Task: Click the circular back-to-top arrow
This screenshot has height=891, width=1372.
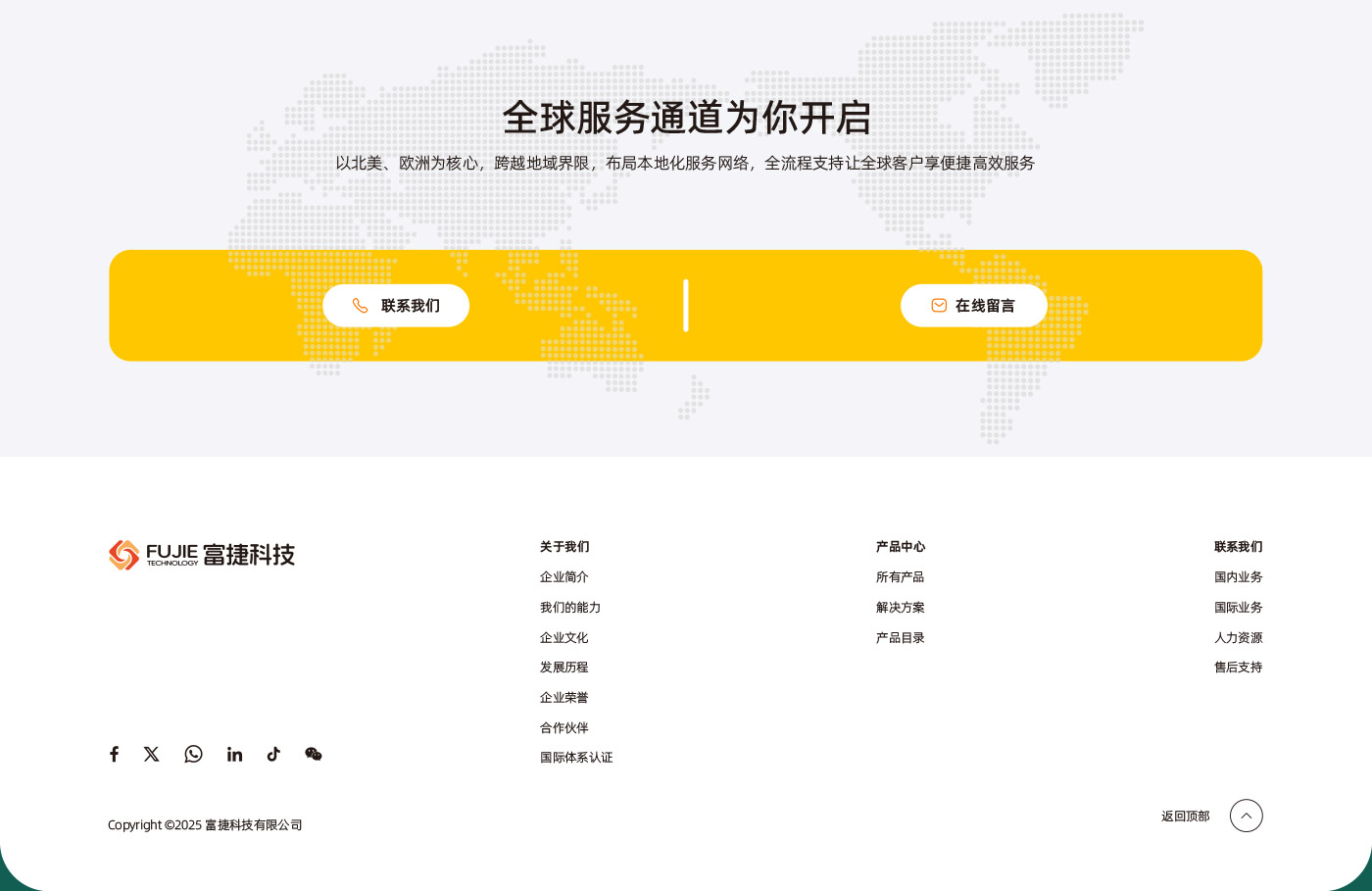Action: 1246,816
